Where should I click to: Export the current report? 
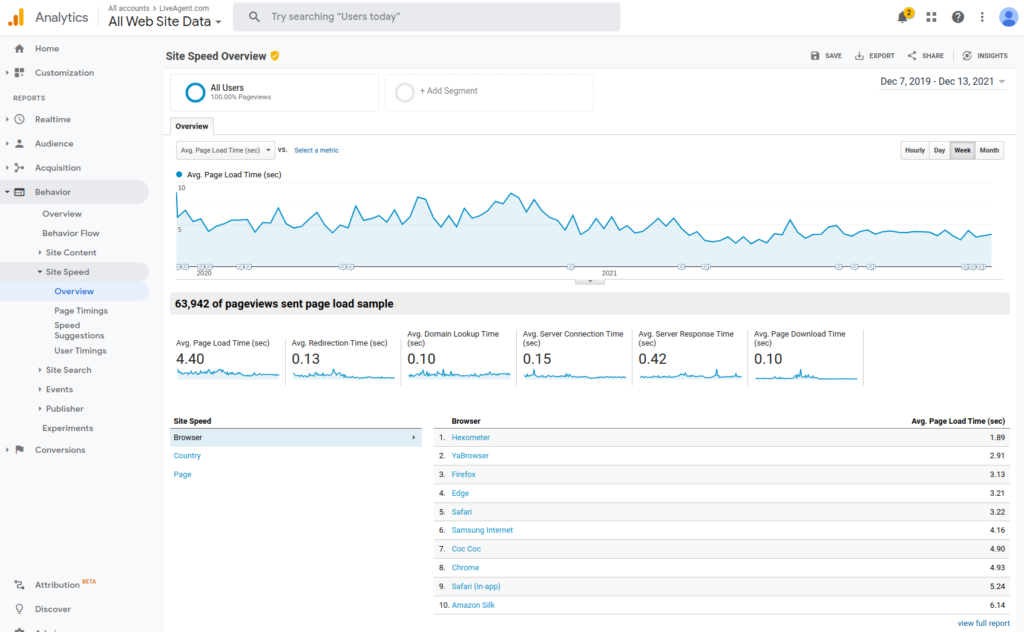point(874,56)
